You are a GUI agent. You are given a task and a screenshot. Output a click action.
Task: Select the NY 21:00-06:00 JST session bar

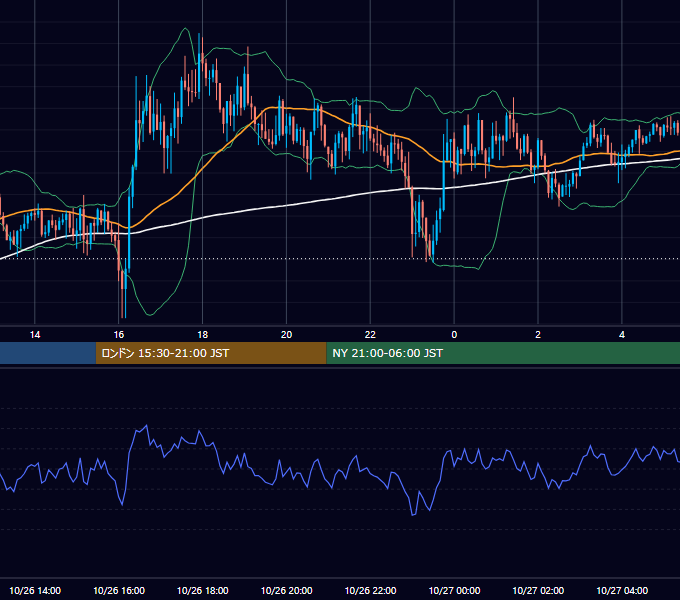tap(503, 353)
